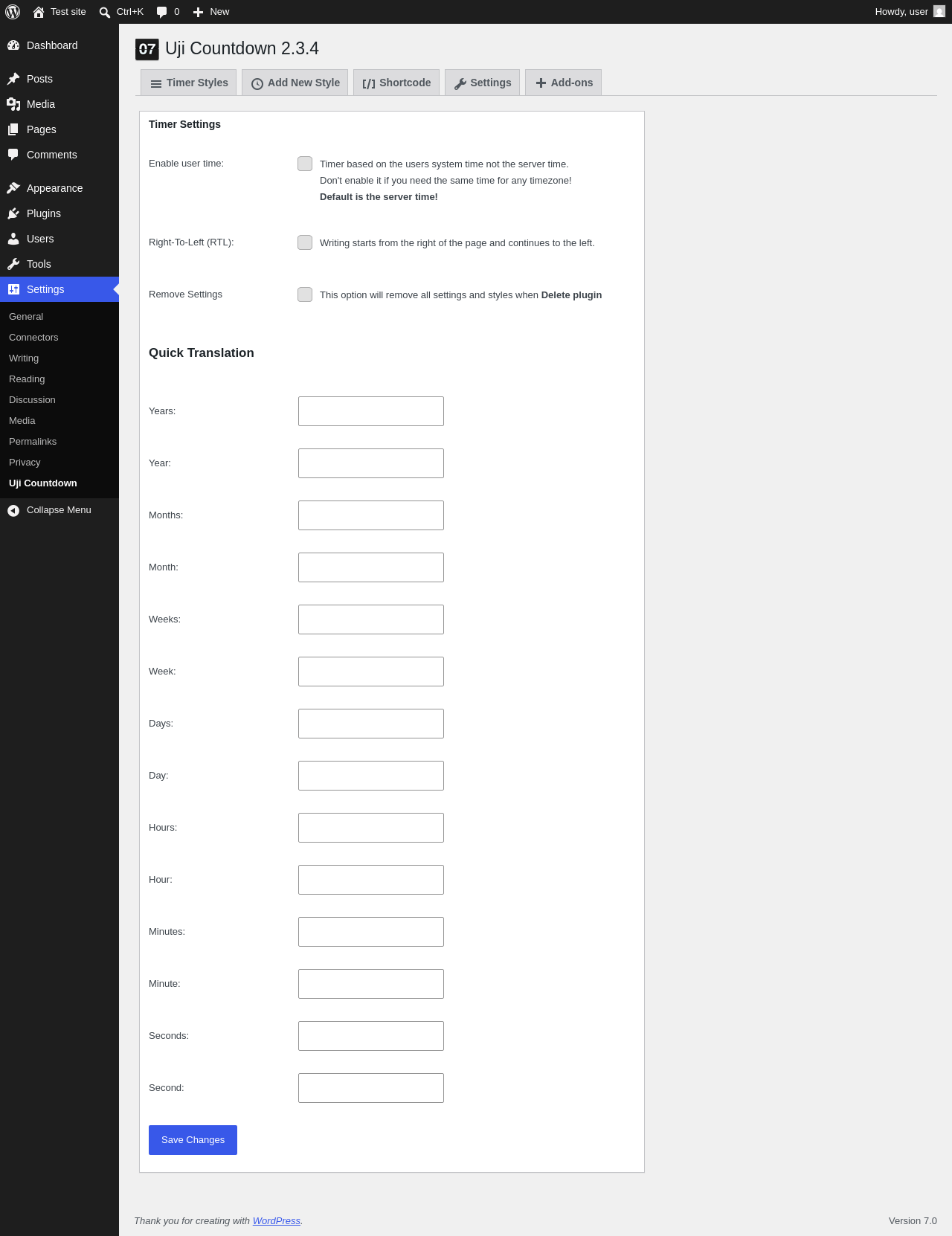
Task: Switch to the Add New Style tab
Action: point(295,83)
